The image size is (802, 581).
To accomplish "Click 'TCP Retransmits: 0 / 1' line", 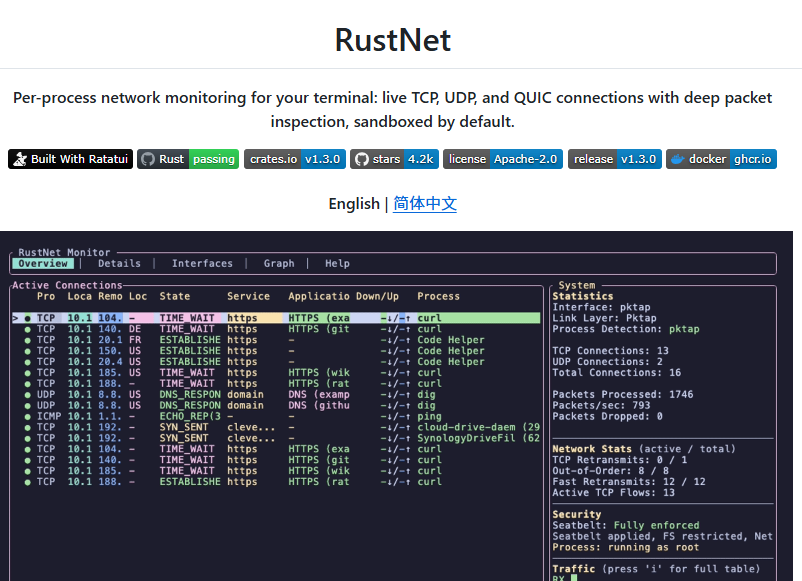I will tap(619, 460).
